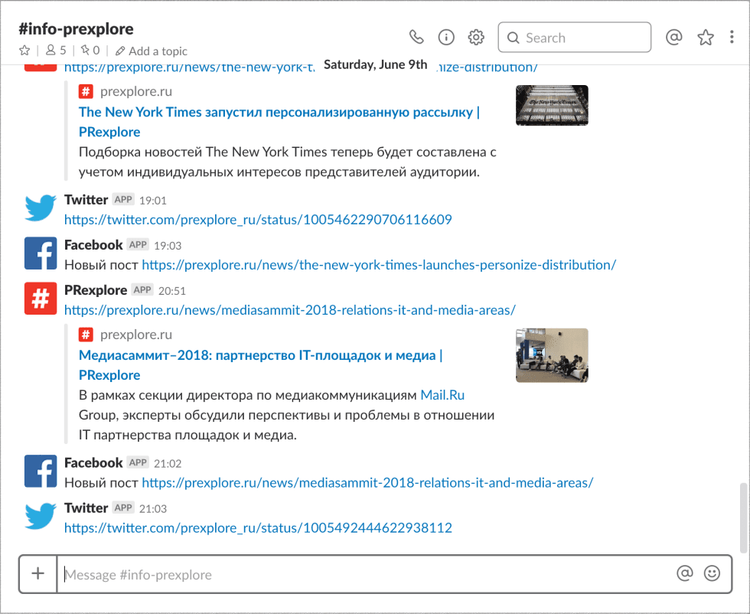Open Twitter avatar on 19:01 message

[x=40, y=208]
